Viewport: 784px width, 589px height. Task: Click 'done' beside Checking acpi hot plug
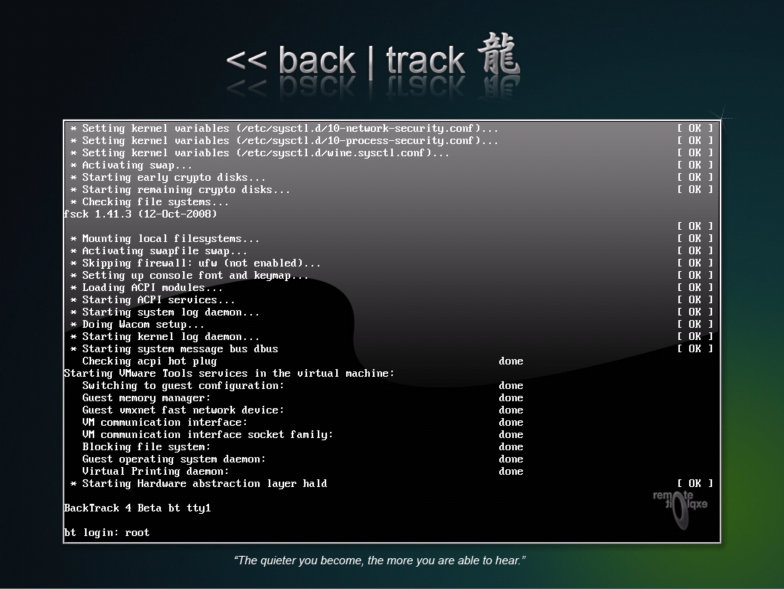coord(510,361)
